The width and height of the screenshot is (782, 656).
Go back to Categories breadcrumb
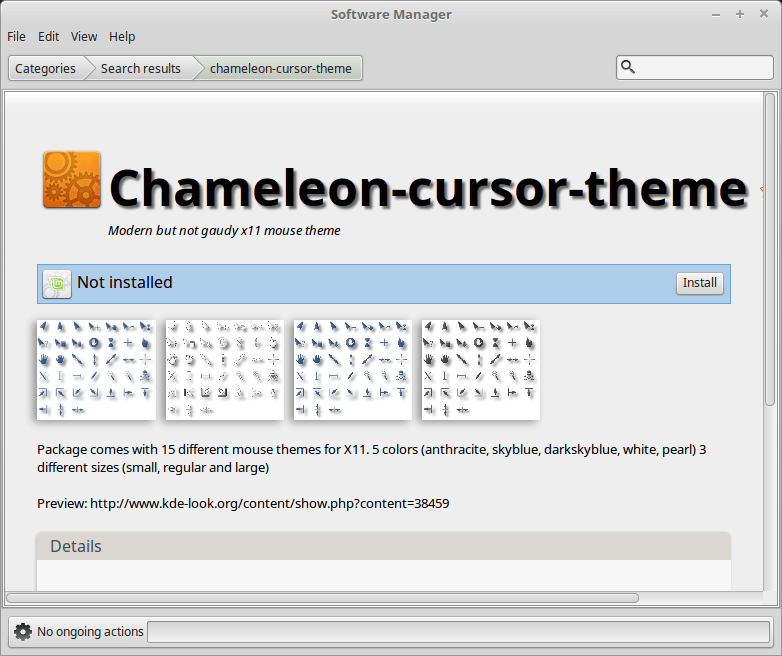(45, 68)
